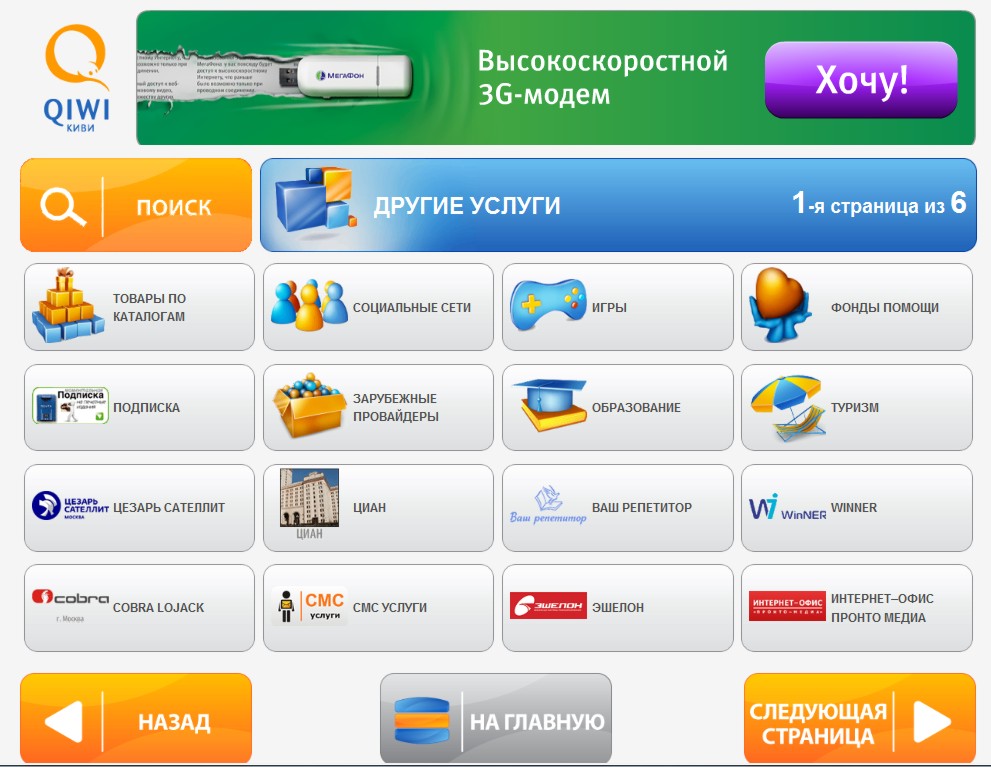
Task: Open ВАШ РЕПЕТИТОР provider label
Action: click(x=641, y=507)
